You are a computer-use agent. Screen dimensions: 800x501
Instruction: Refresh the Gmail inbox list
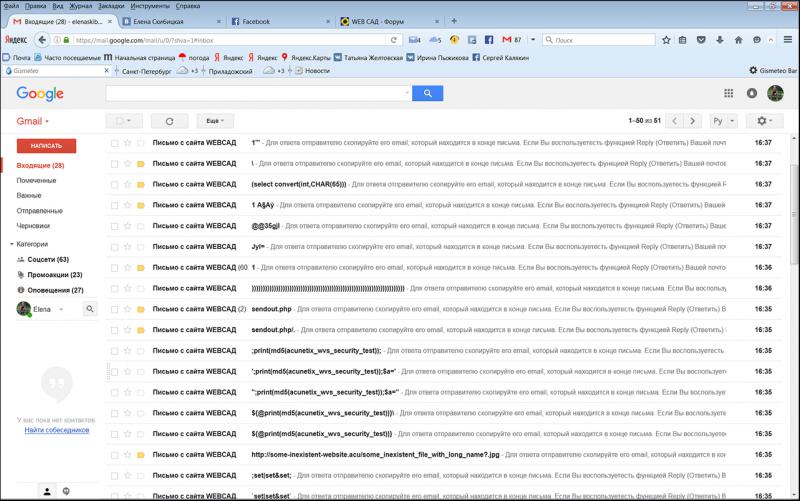169,121
